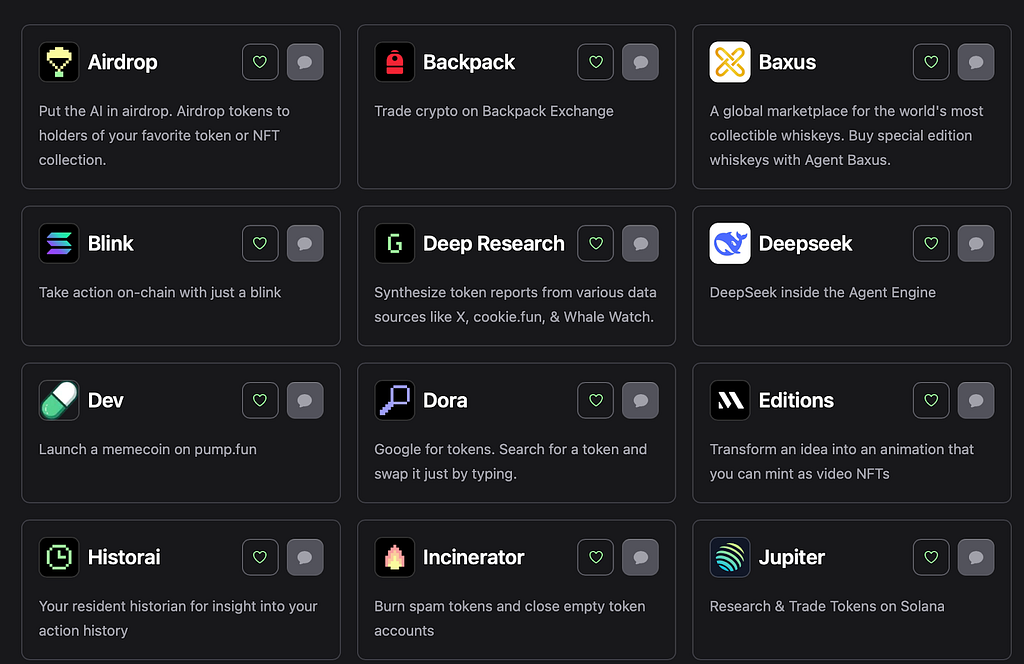Image resolution: width=1024 pixels, height=664 pixels.
Task: Open the Blink card title
Action: (110, 244)
